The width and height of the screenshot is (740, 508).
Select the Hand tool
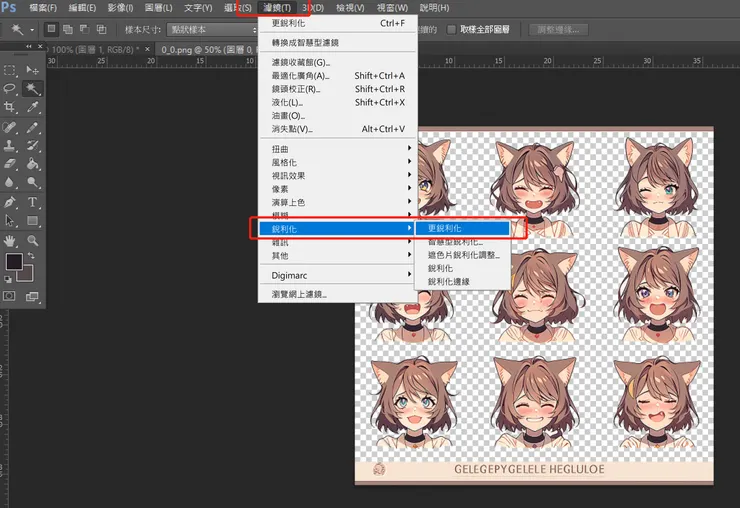pos(9,241)
